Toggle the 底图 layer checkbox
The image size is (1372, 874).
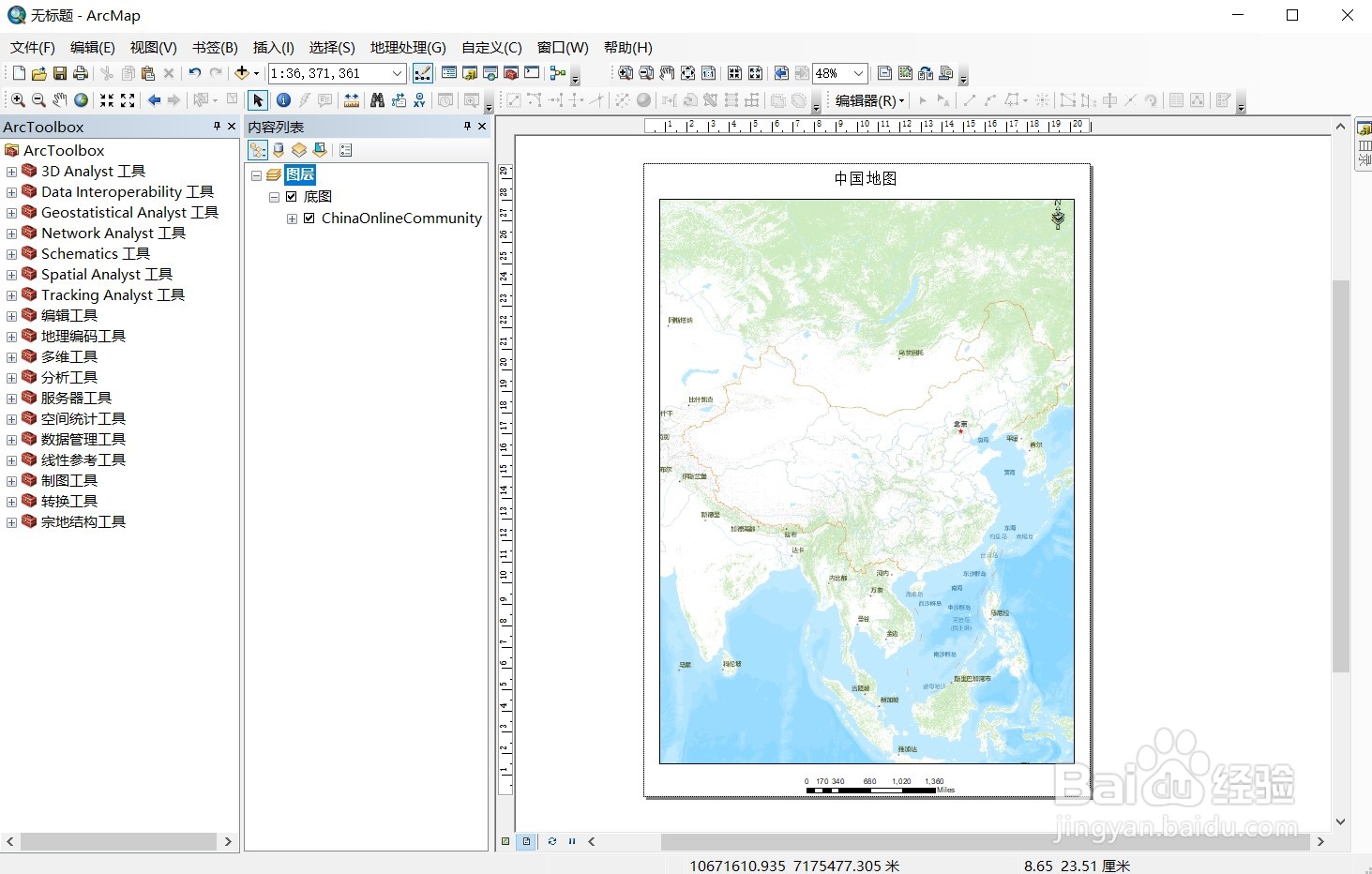point(292,197)
